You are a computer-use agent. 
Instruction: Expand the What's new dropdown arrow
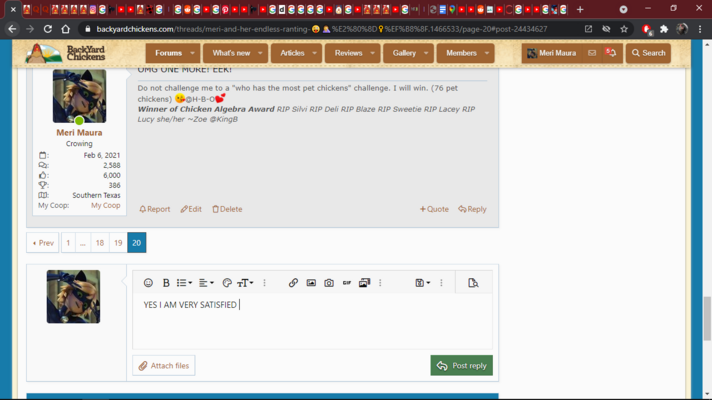[x=260, y=53]
